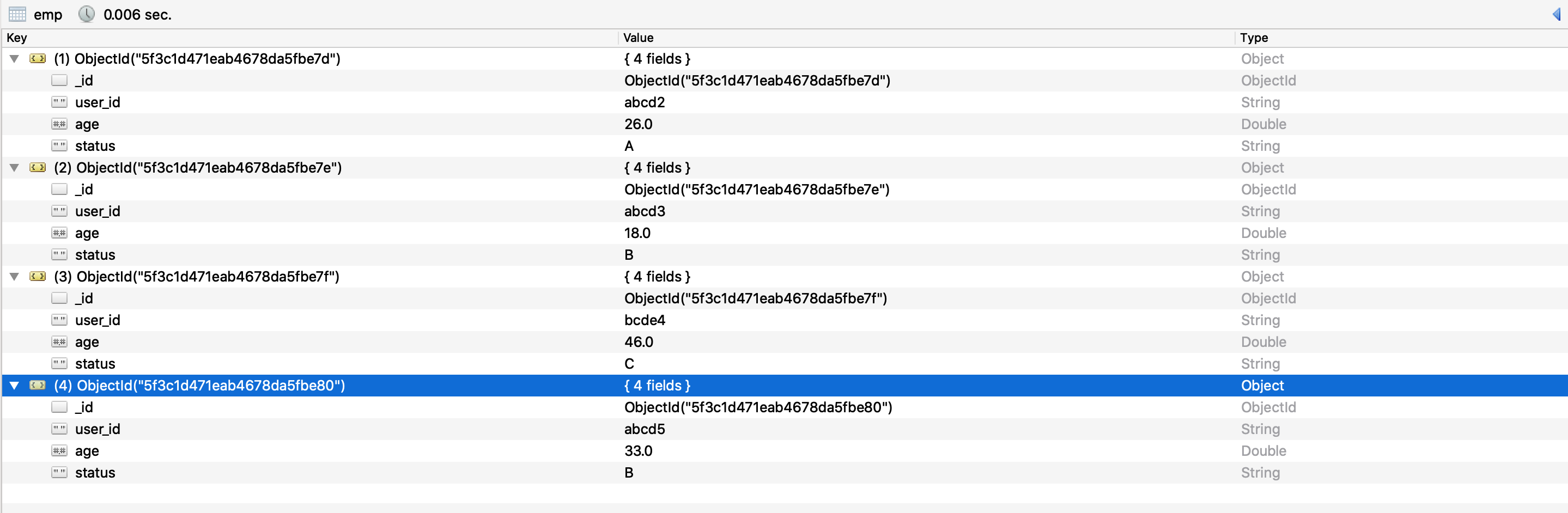Click the blue left arrow icon at top right
This screenshot has width=1568, height=513.
[1556, 14]
